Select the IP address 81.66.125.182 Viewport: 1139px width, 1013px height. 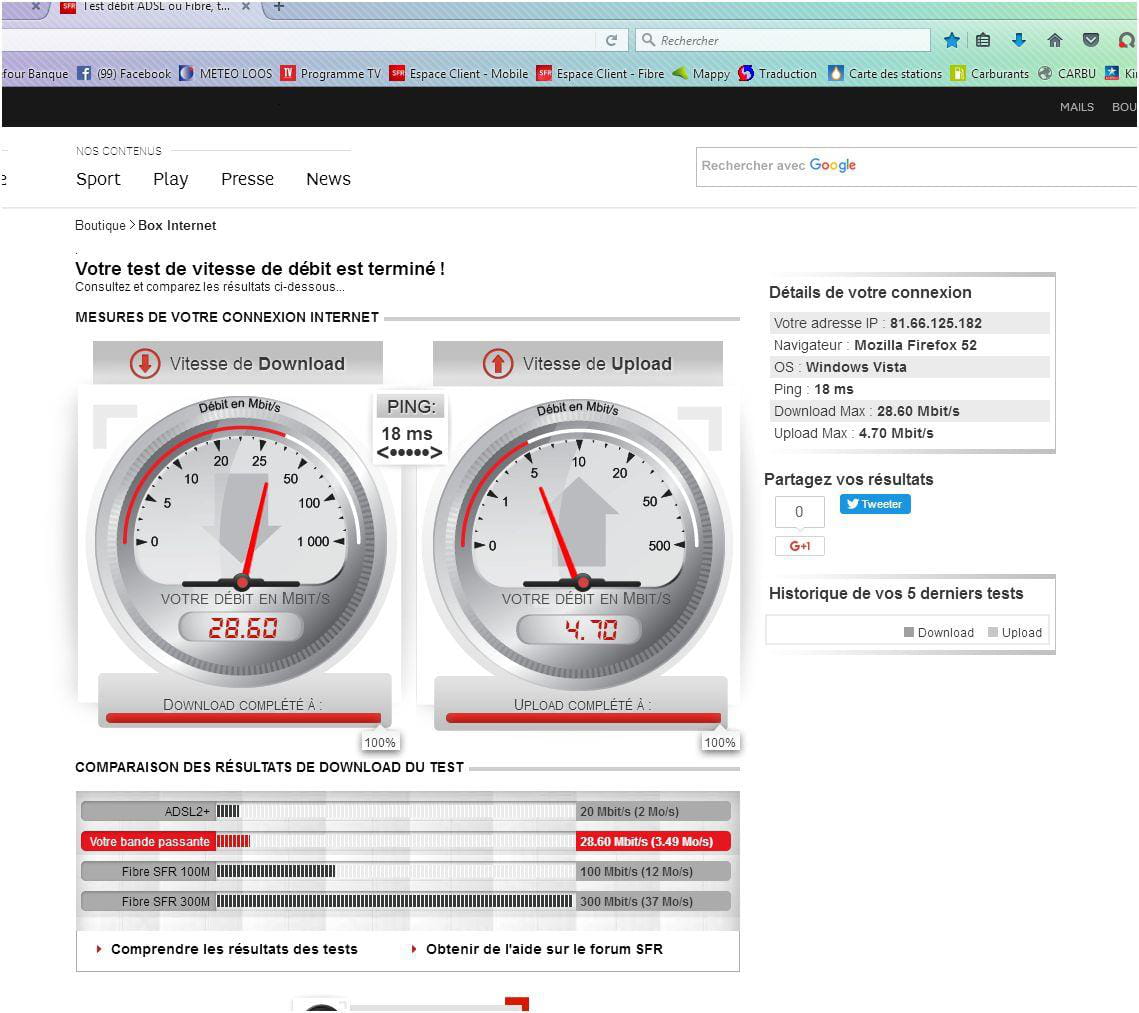[936, 323]
